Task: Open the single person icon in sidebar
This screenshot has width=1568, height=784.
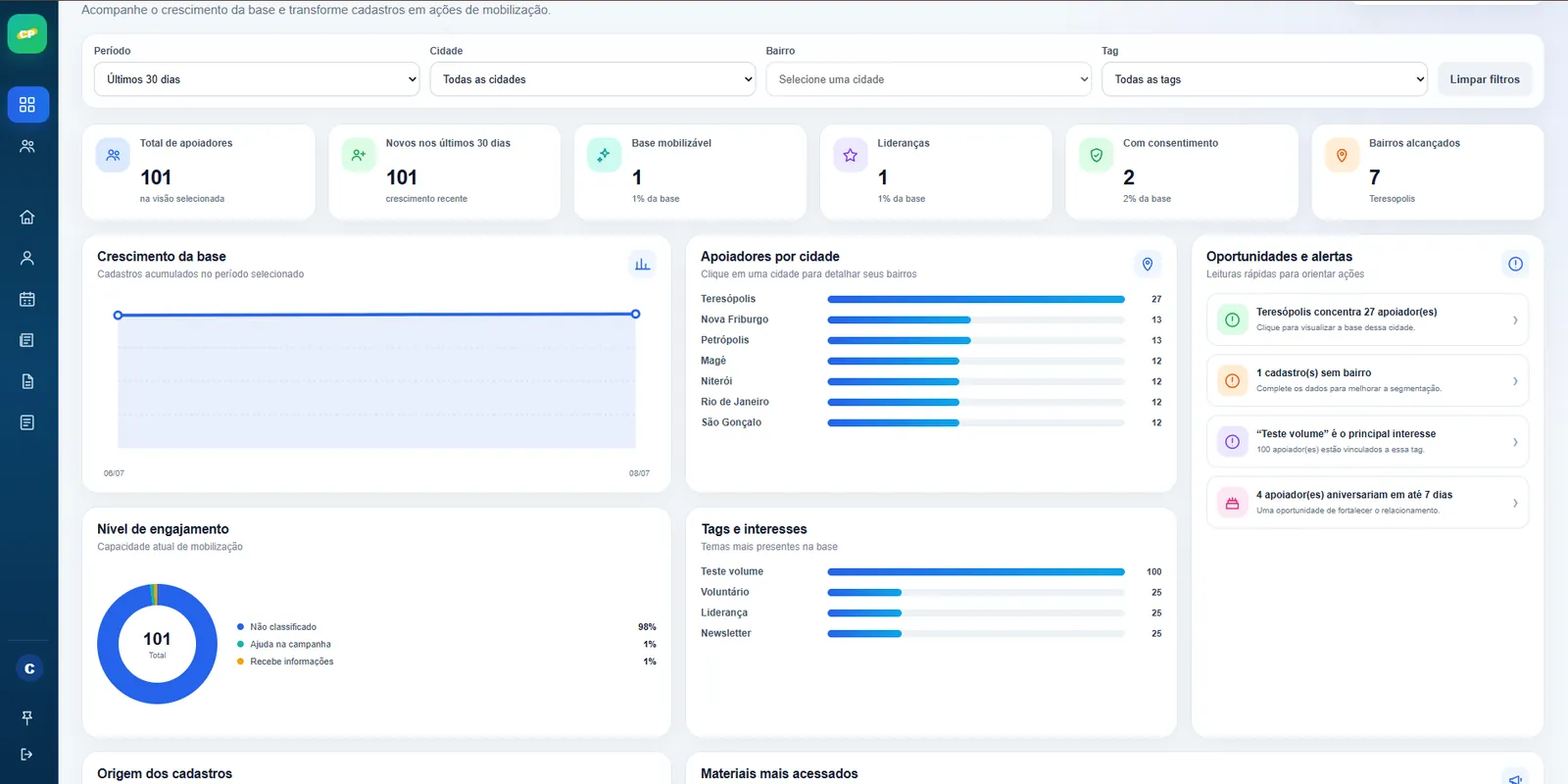Action: [x=27, y=259]
